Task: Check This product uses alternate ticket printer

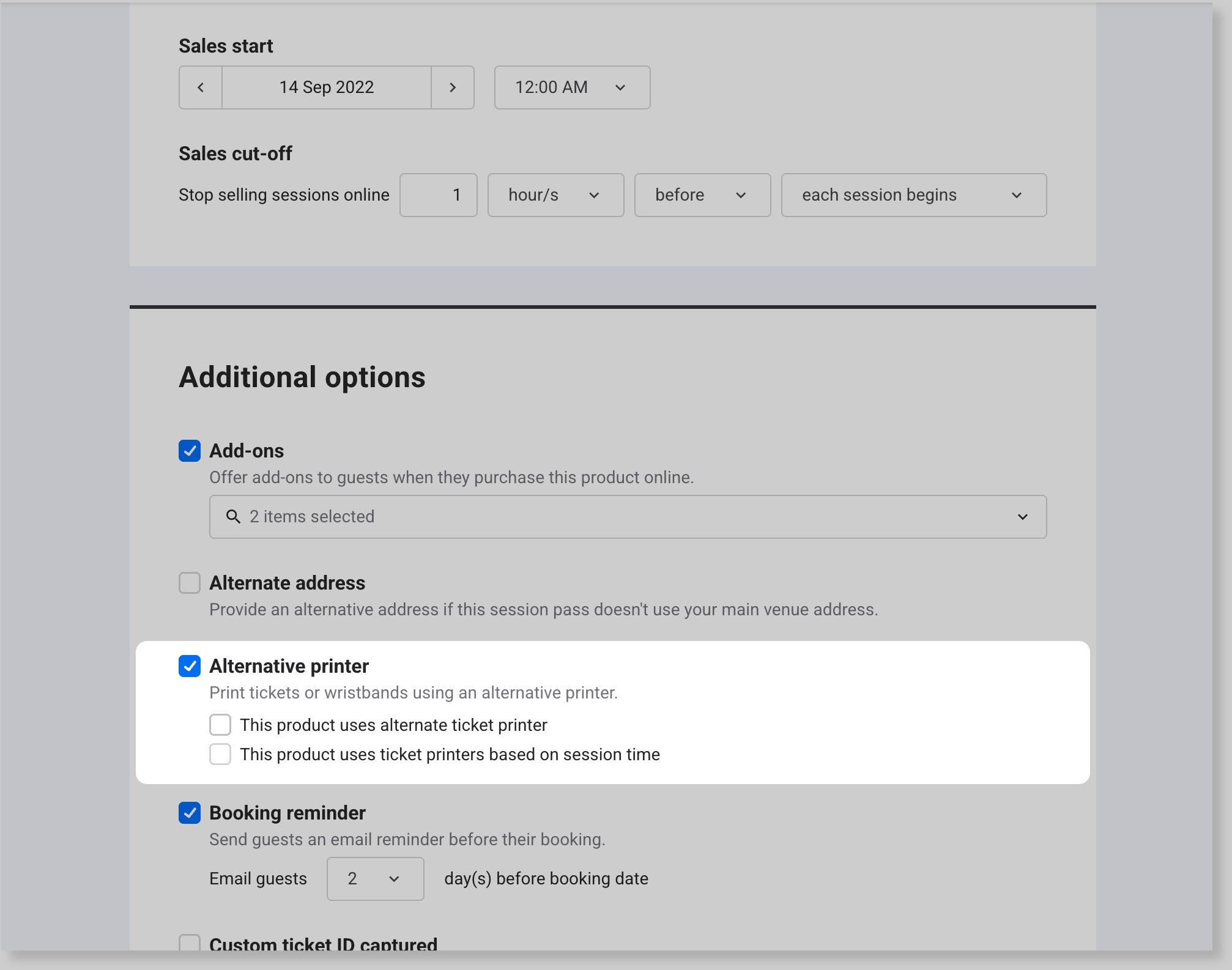Action: [x=220, y=725]
